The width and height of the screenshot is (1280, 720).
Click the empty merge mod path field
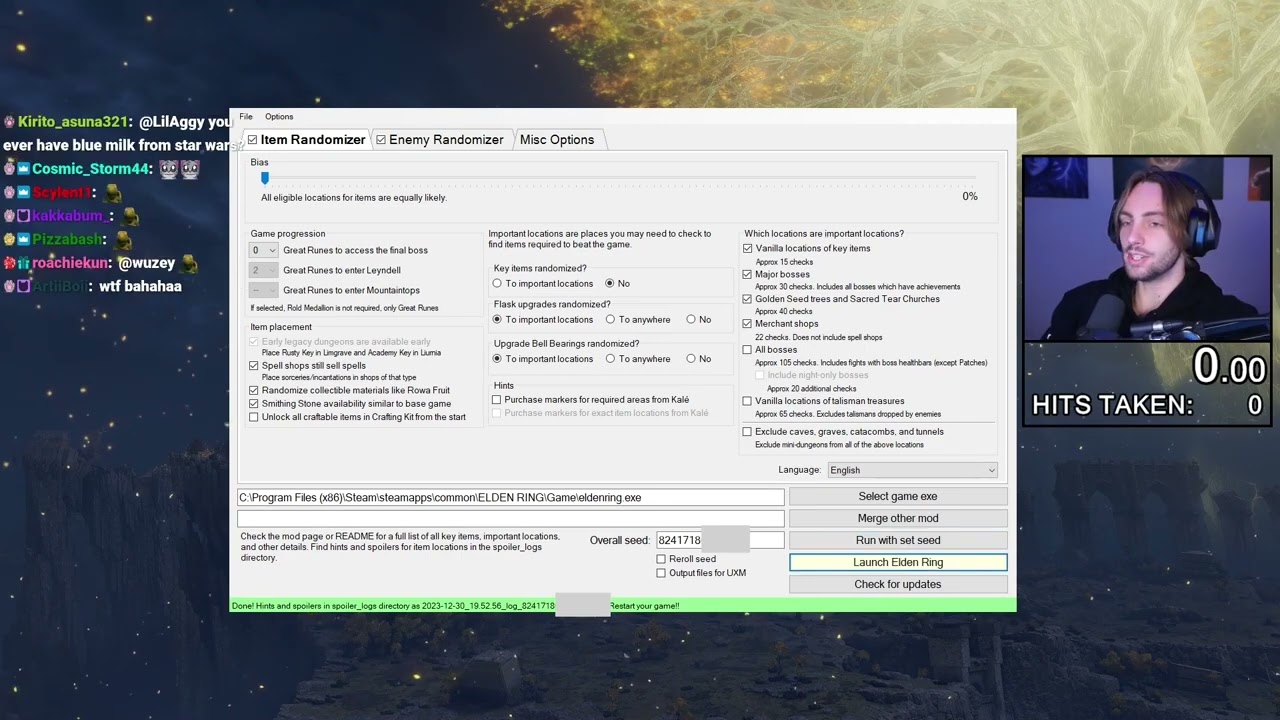(511, 519)
